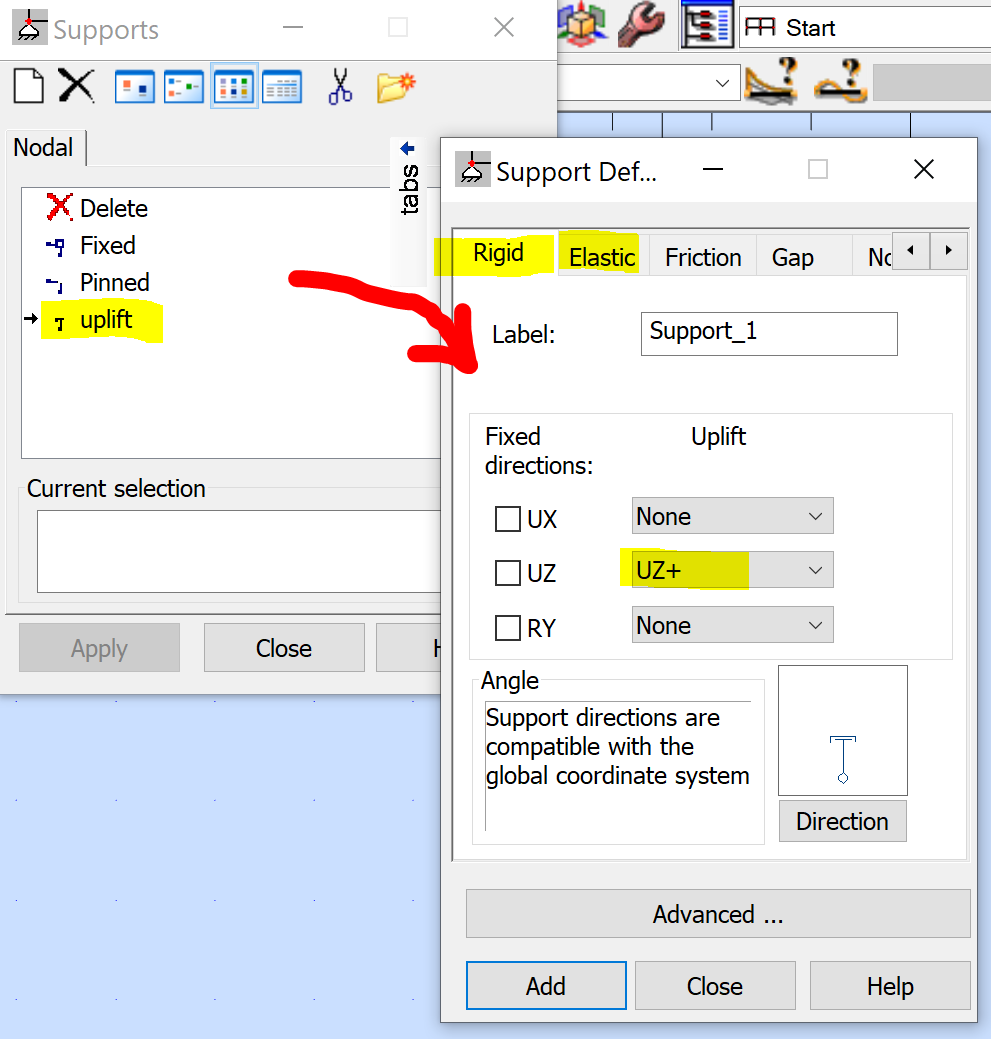Click the scissors icon in Supports toolbar
991x1039 pixels.
click(x=340, y=87)
